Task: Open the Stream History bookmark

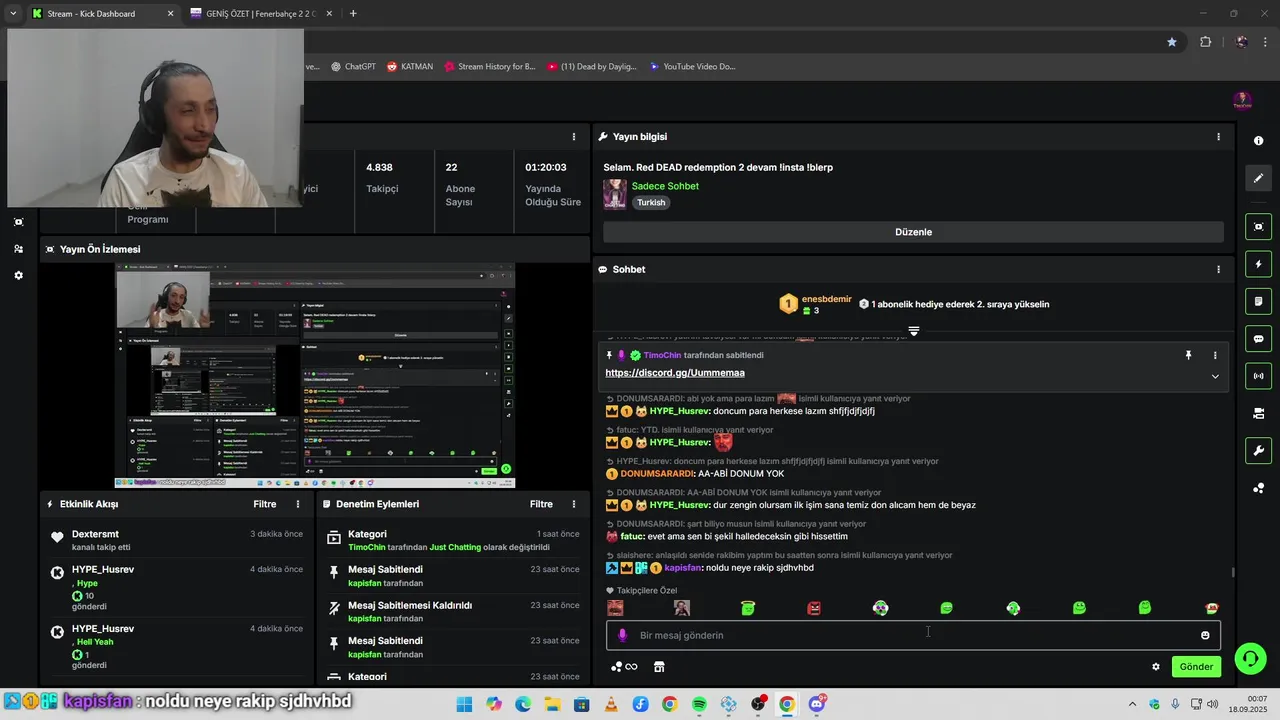Action: 489,67
